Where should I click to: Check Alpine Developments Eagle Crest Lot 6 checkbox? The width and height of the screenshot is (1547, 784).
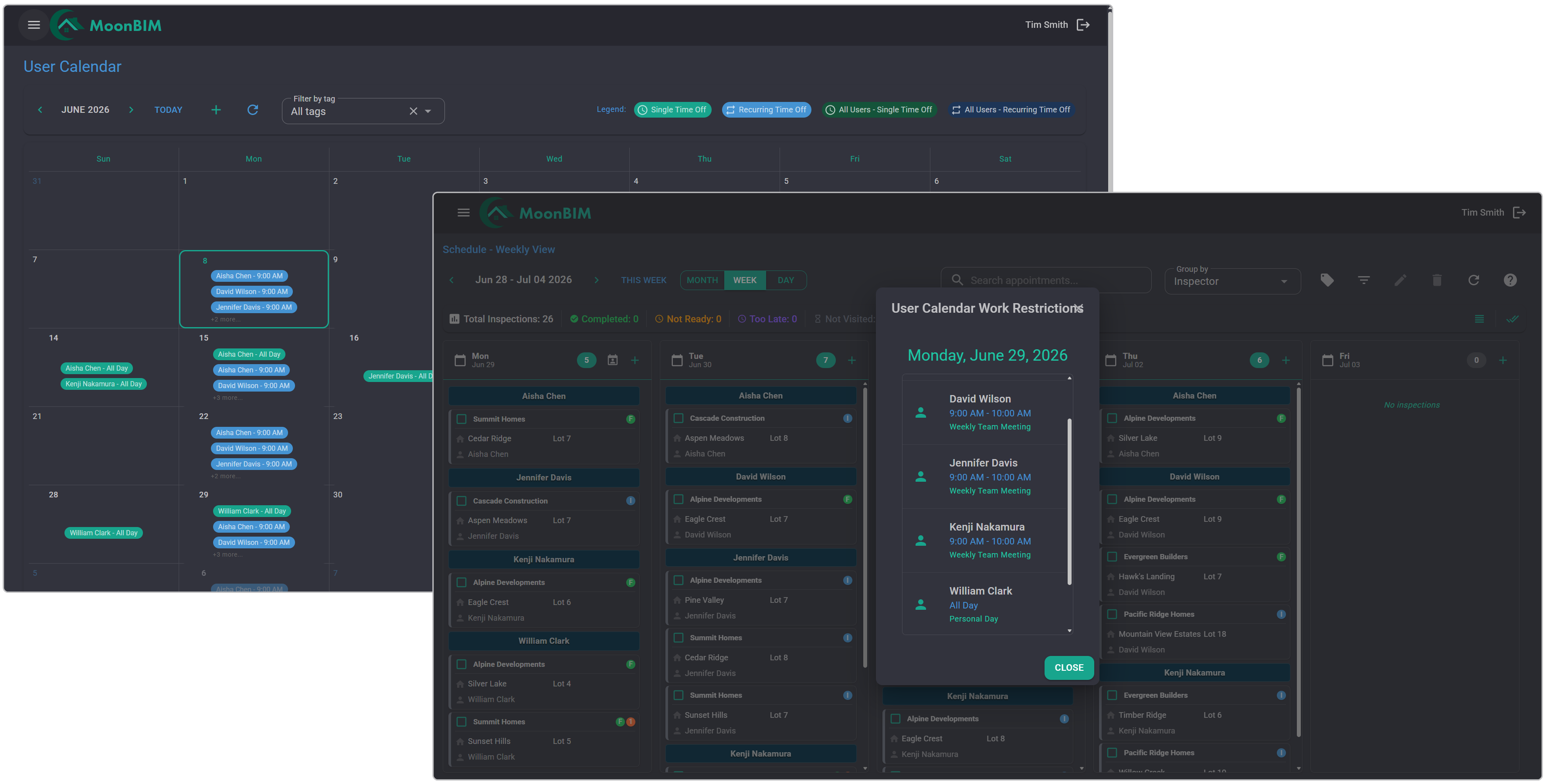(461, 582)
